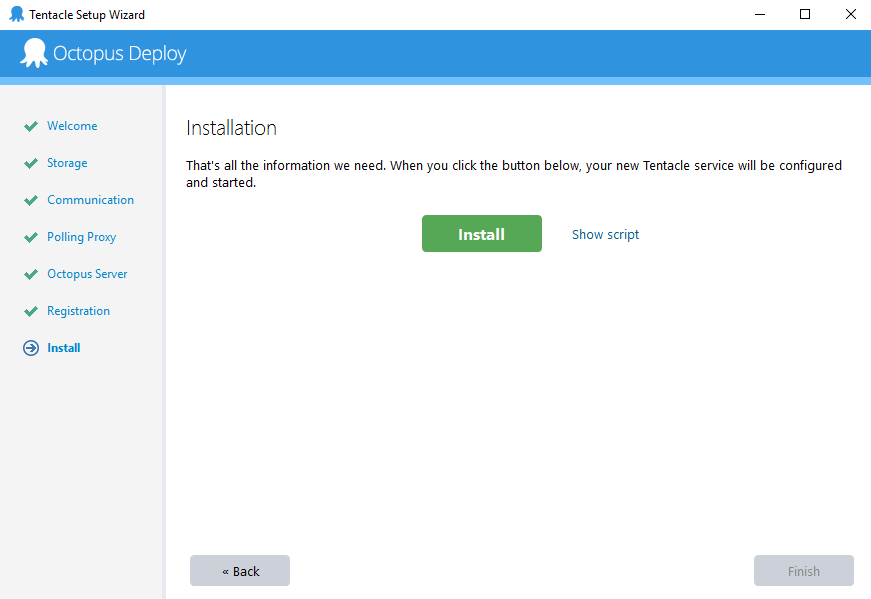The image size is (871, 599).
Task: Maximize the Tentacle Setup Wizard window
Action: click(805, 14)
